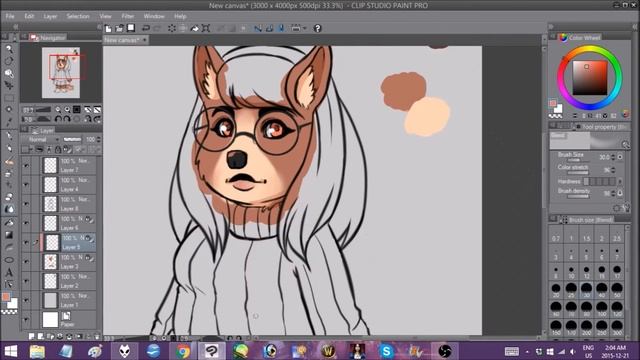Click the Windows Start button

[x=10, y=351]
